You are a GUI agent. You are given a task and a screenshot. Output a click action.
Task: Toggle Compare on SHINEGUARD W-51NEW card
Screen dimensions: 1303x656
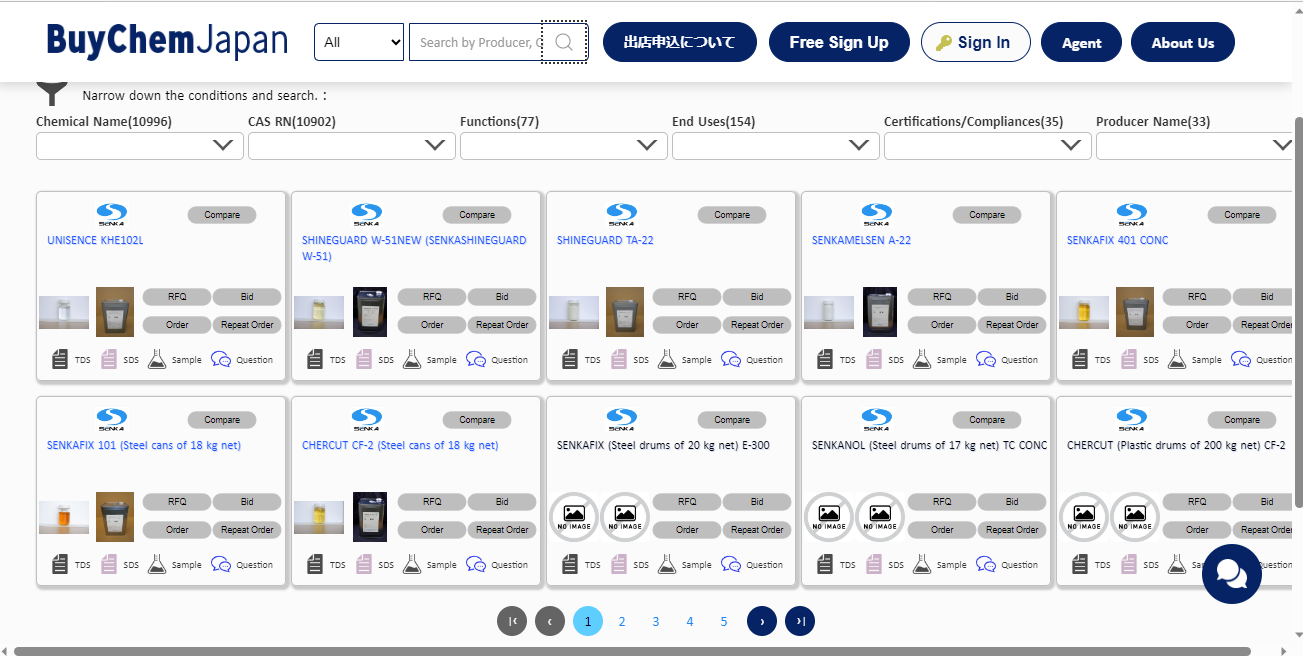477,215
